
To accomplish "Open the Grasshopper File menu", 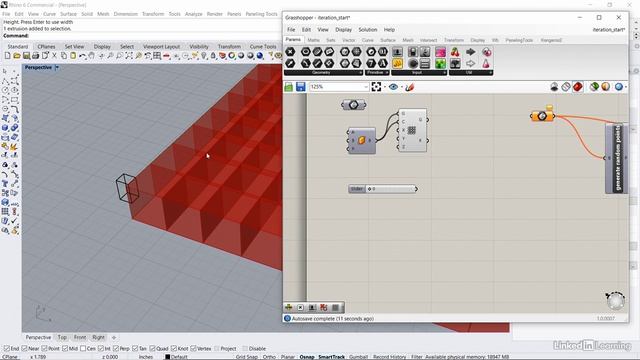I will pyautogui.click(x=291, y=30).
